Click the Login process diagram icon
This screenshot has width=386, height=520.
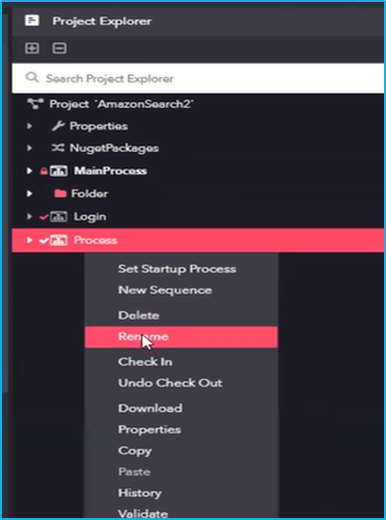(x=59, y=217)
